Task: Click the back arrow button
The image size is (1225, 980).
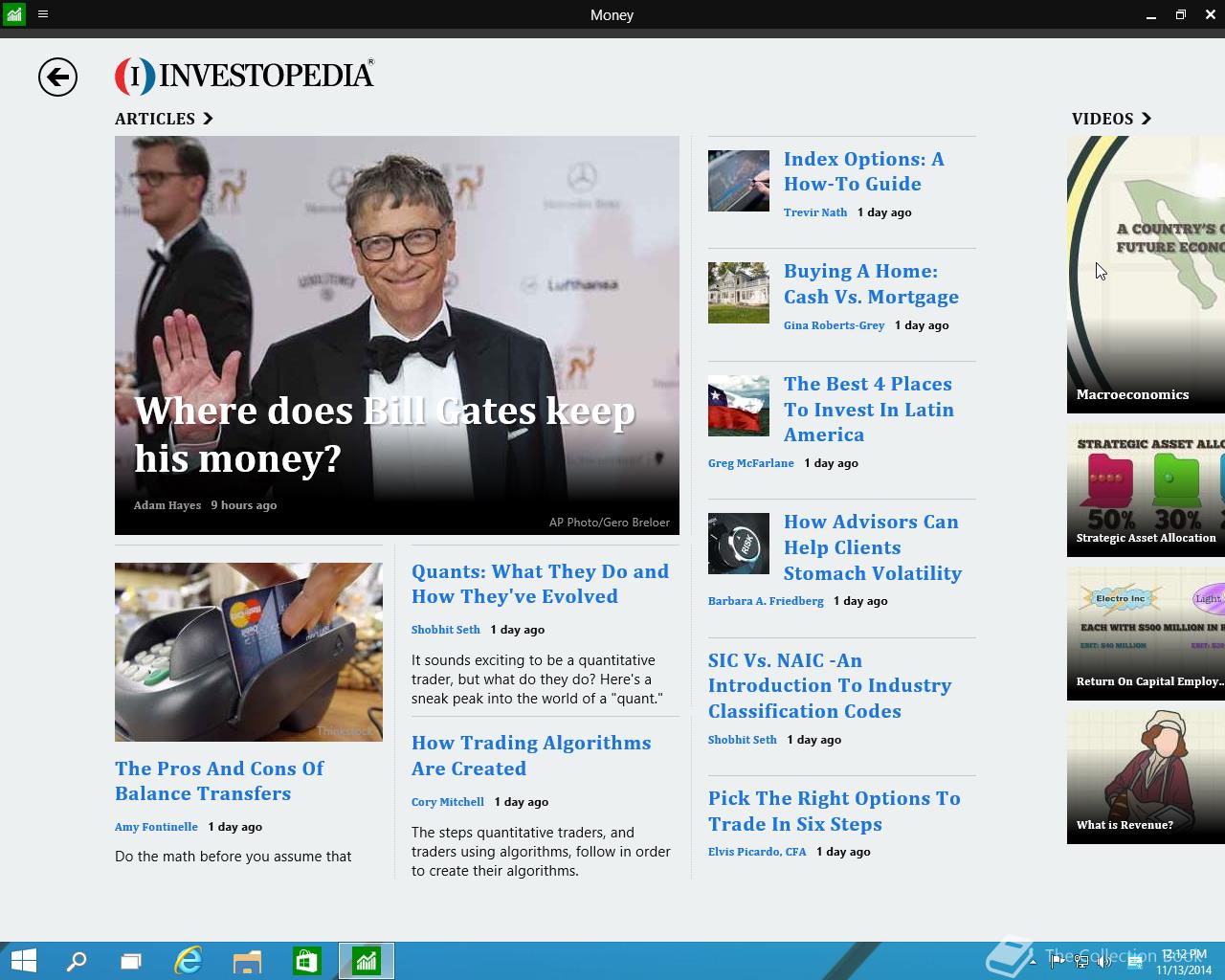Action: tap(57, 78)
